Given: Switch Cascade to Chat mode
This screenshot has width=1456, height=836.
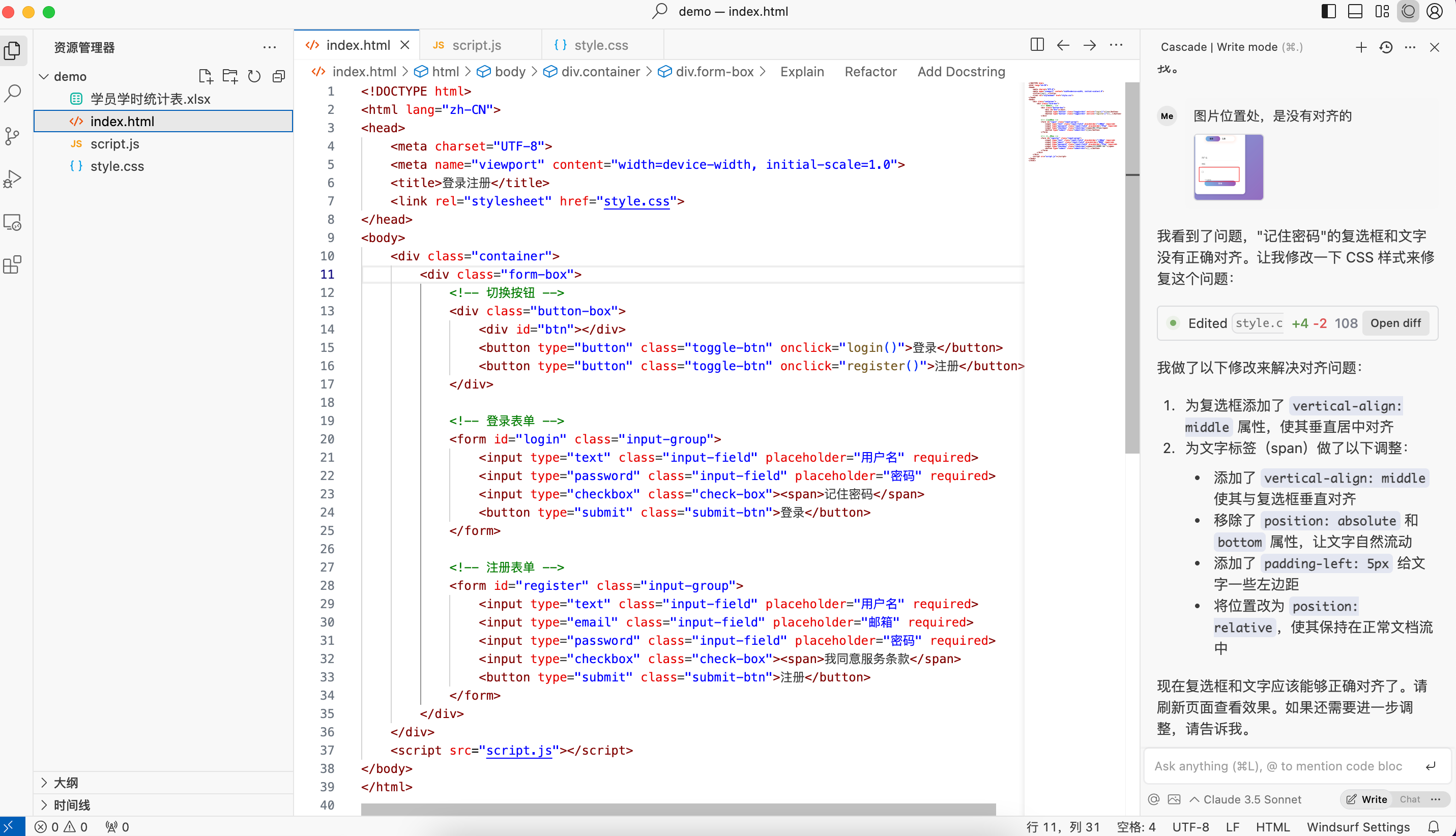Looking at the screenshot, I should [1410, 799].
